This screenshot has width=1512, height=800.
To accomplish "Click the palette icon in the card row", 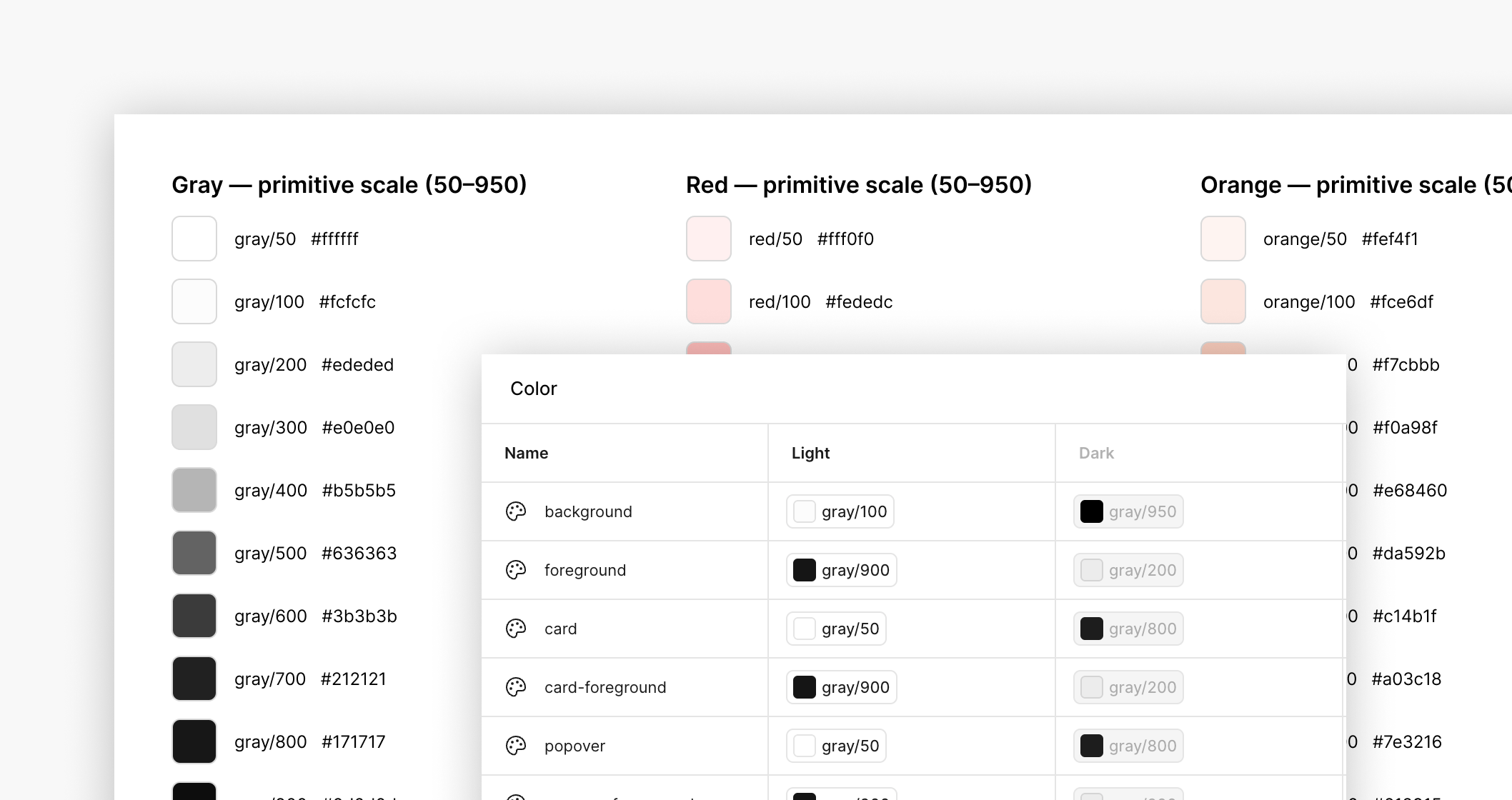I will tap(516, 629).
